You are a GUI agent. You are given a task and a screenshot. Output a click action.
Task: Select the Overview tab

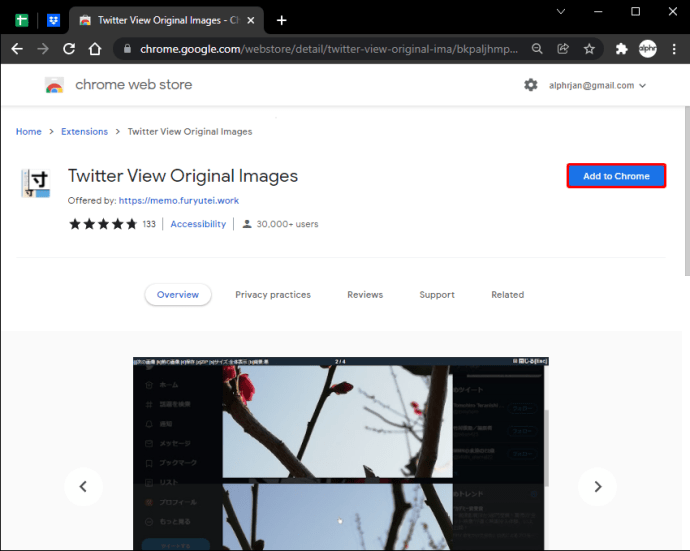[178, 295]
